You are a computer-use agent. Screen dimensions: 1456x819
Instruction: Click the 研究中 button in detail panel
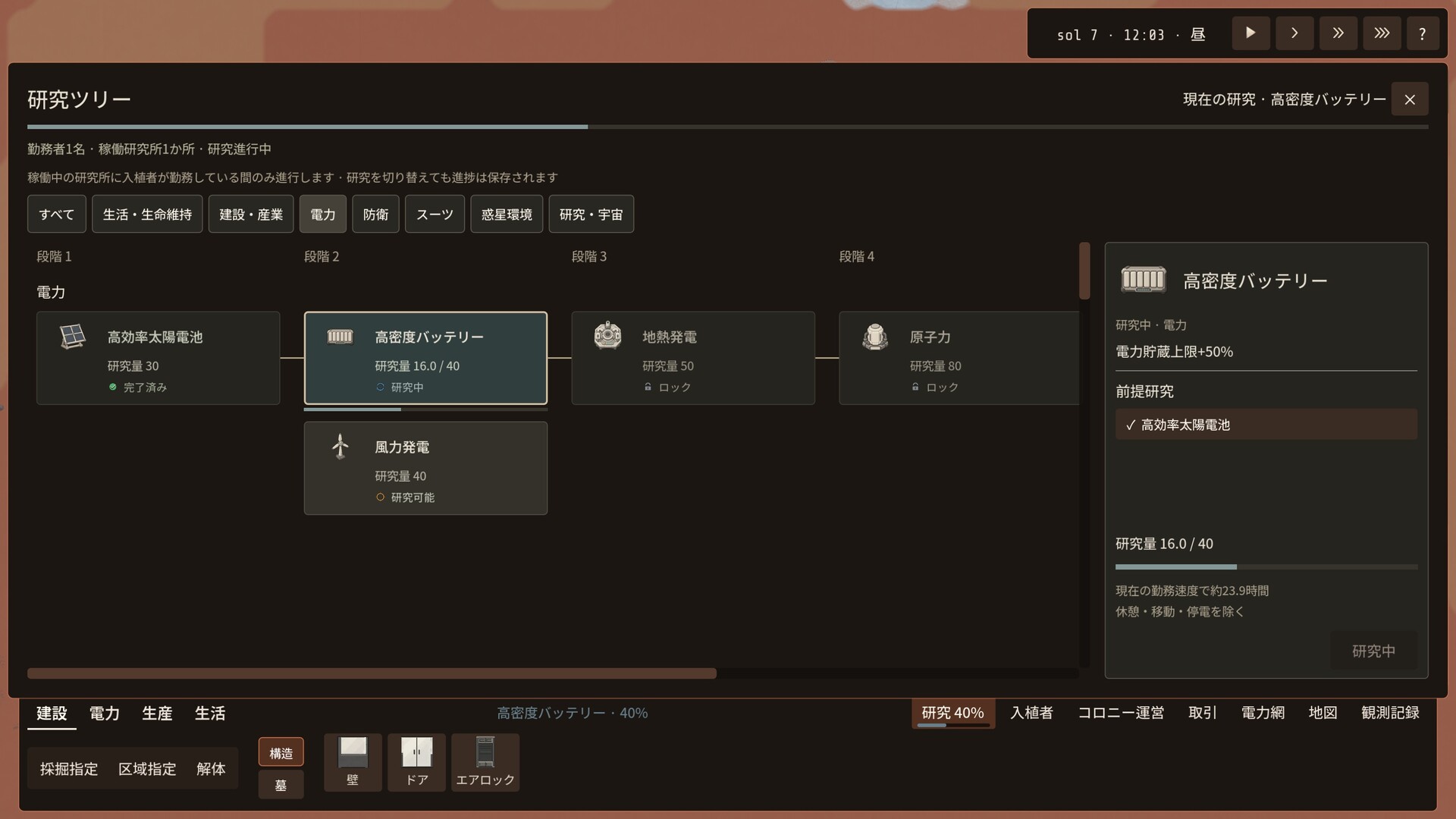point(1373,651)
